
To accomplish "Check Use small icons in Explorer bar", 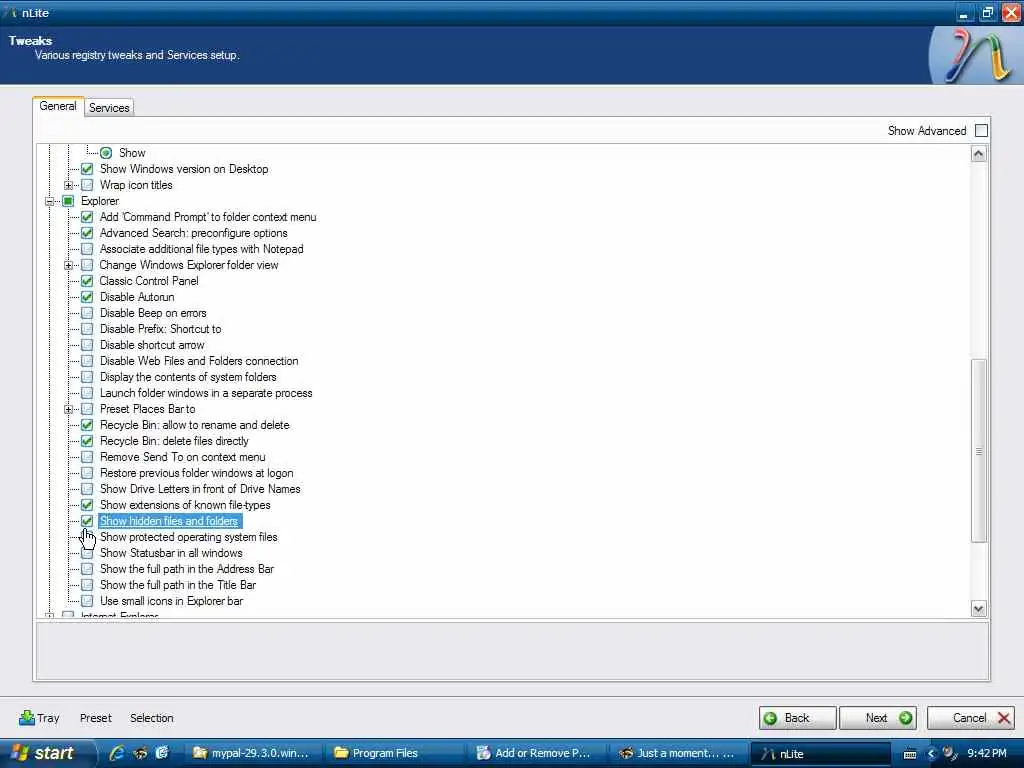I will coord(87,601).
